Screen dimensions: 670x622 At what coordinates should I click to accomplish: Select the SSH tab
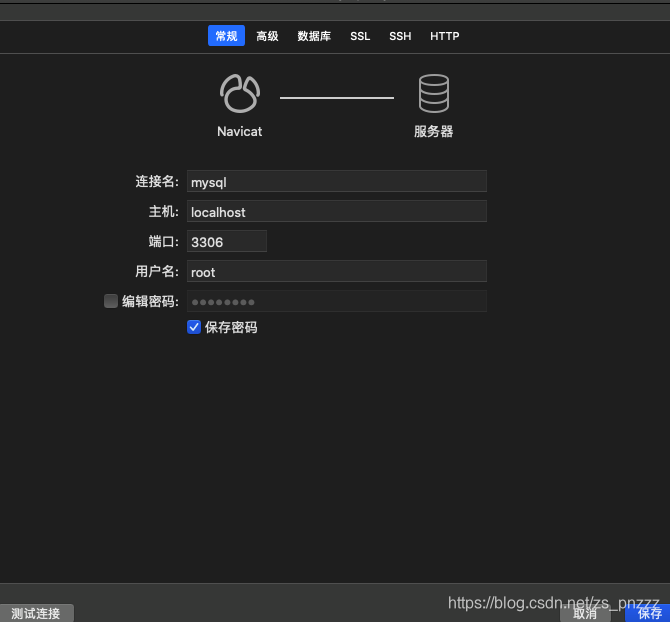(x=400, y=36)
